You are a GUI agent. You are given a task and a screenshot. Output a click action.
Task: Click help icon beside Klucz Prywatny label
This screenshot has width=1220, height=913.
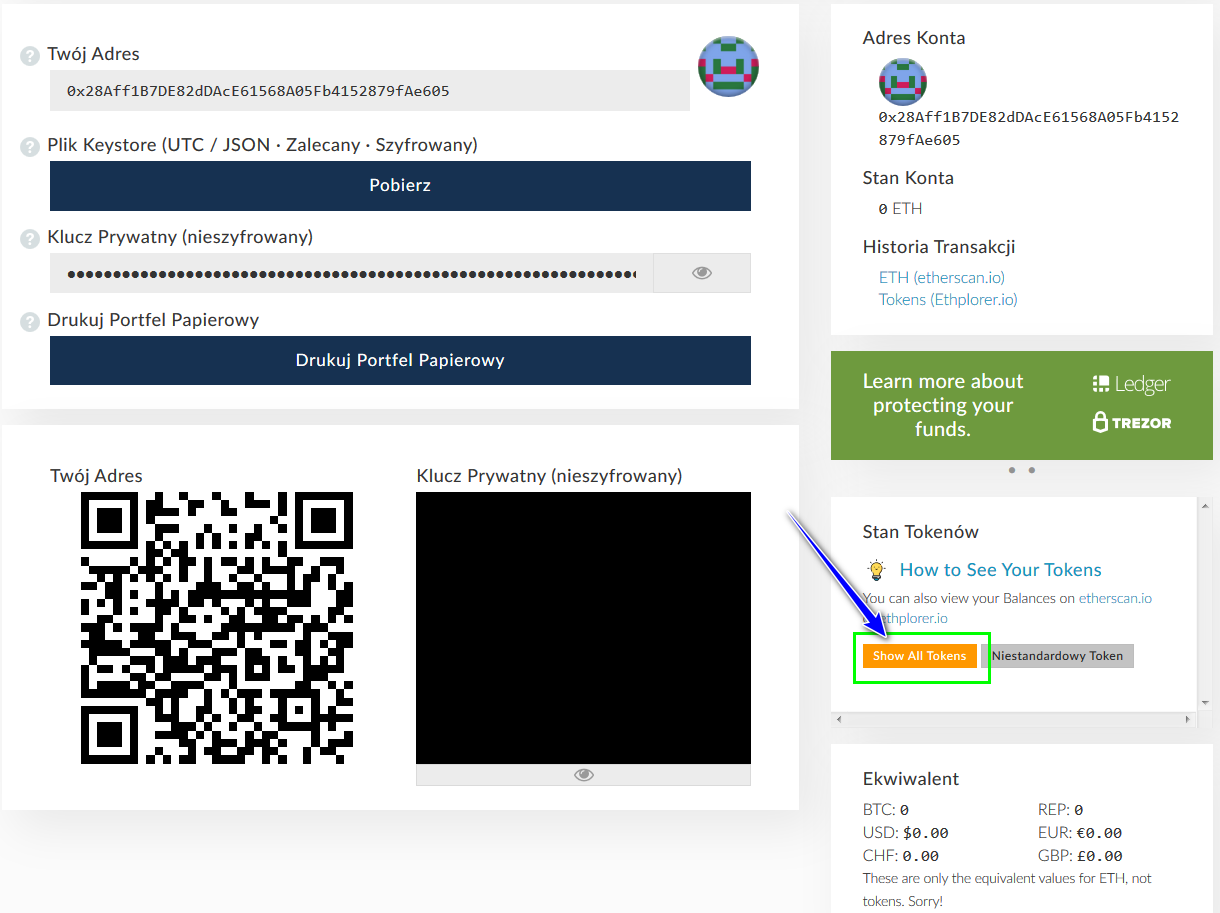pyautogui.click(x=30, y=239)
